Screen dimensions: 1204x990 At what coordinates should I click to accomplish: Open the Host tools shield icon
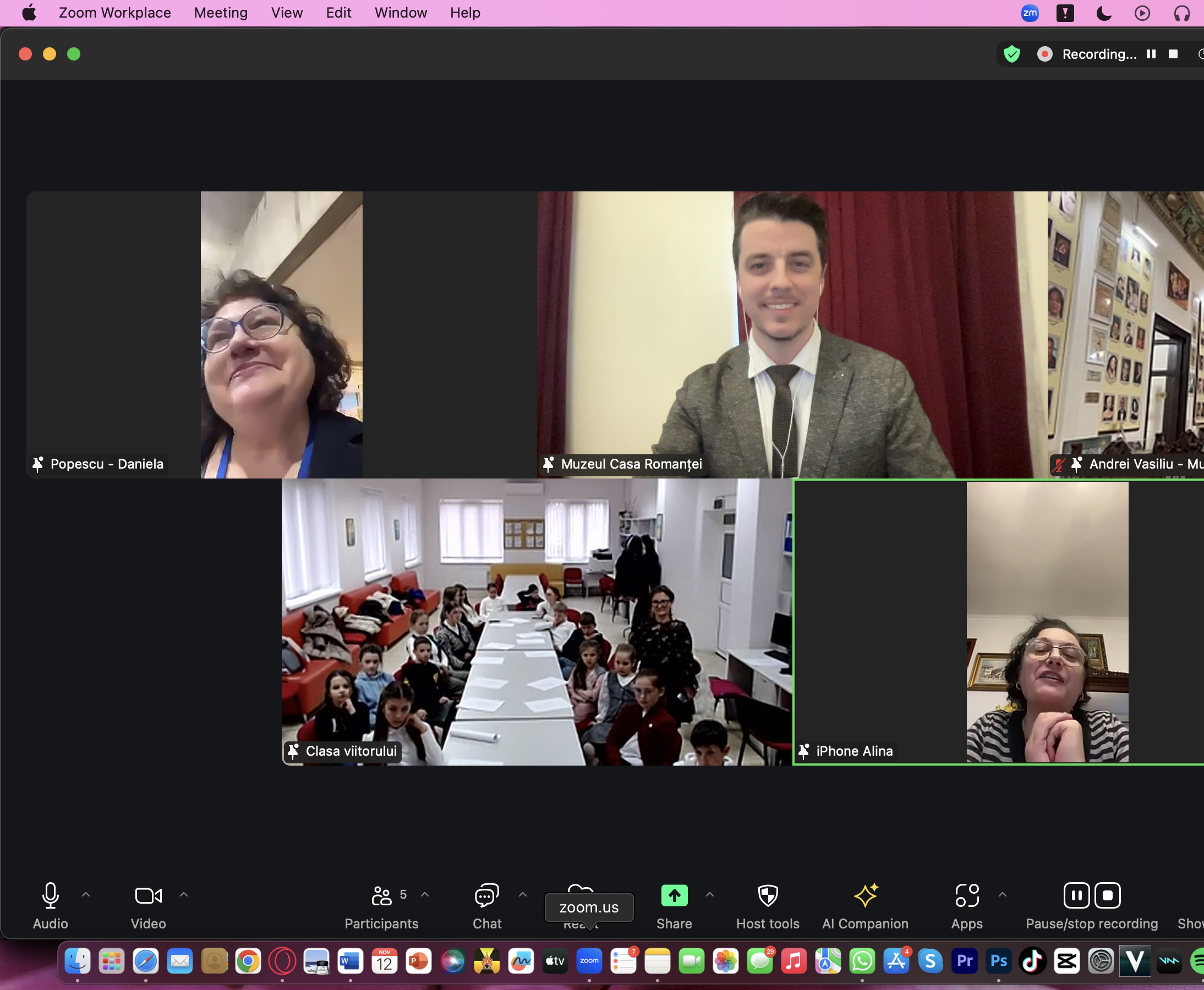pyautogui.click(x=768, y=896)
